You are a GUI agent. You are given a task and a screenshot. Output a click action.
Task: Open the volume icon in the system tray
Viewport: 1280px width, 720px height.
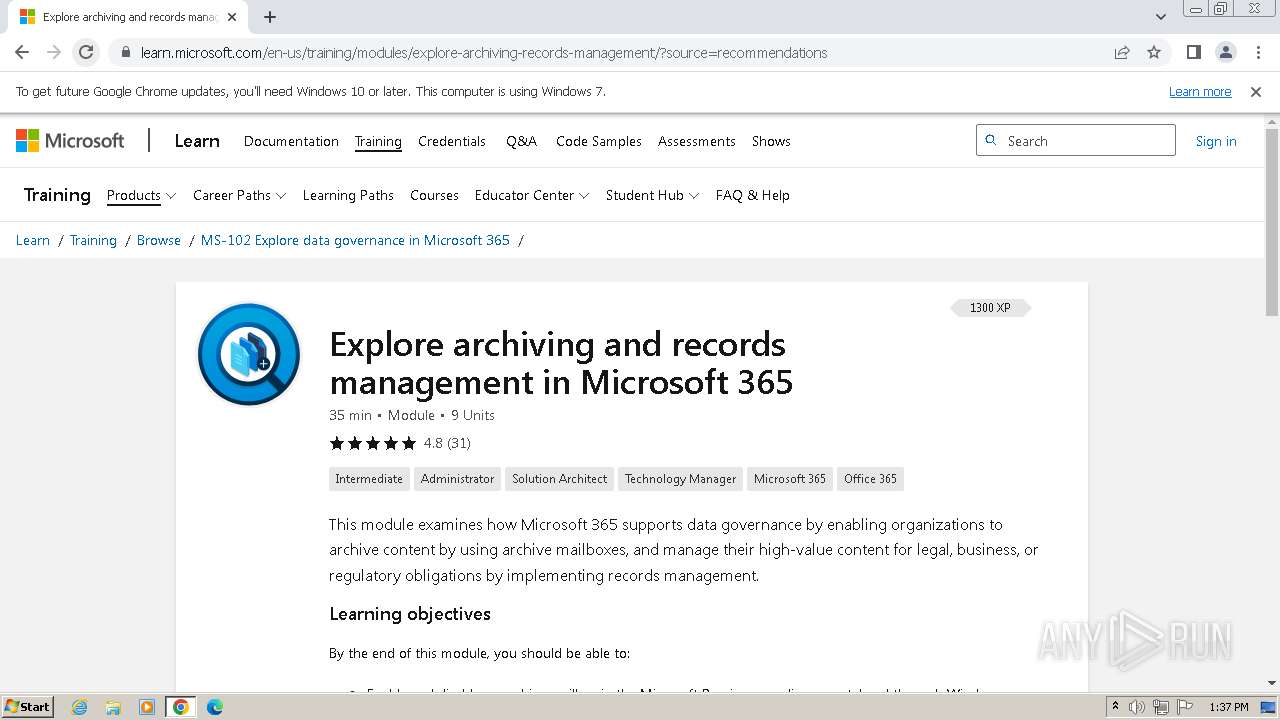pyautogui.click(x=1137, y=707)
